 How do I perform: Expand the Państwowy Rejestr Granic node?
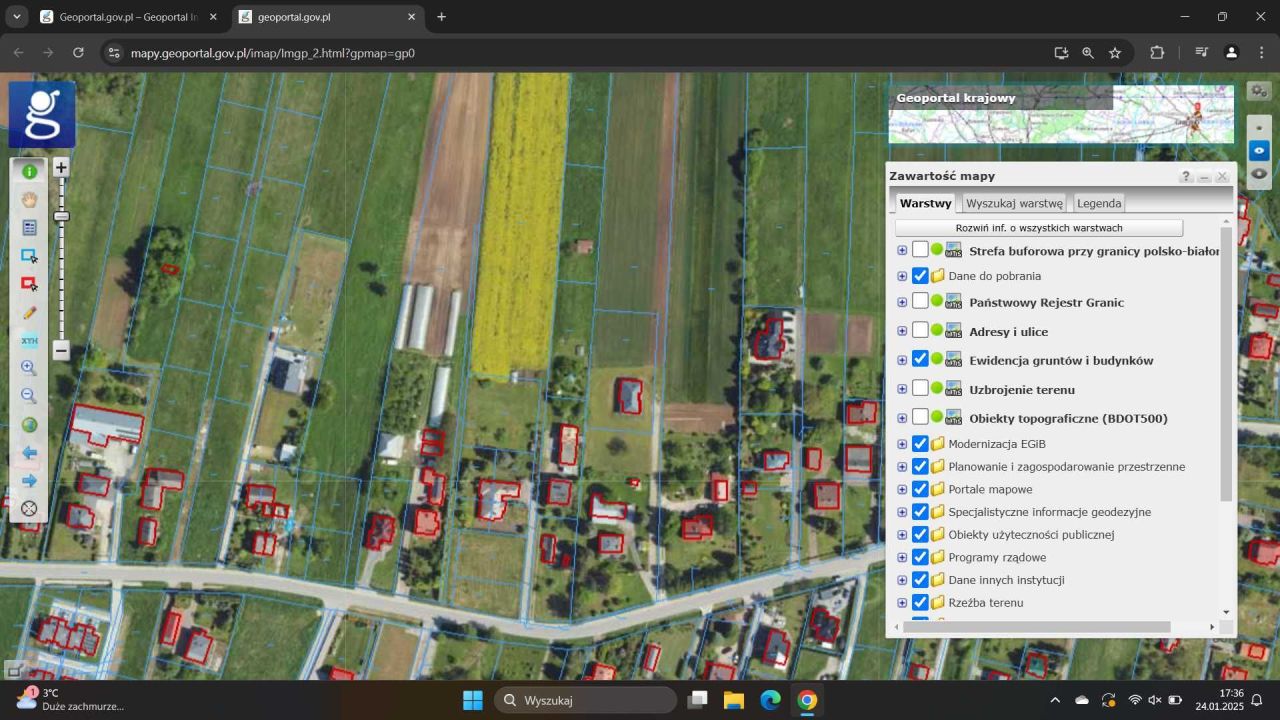coord(902,302)
